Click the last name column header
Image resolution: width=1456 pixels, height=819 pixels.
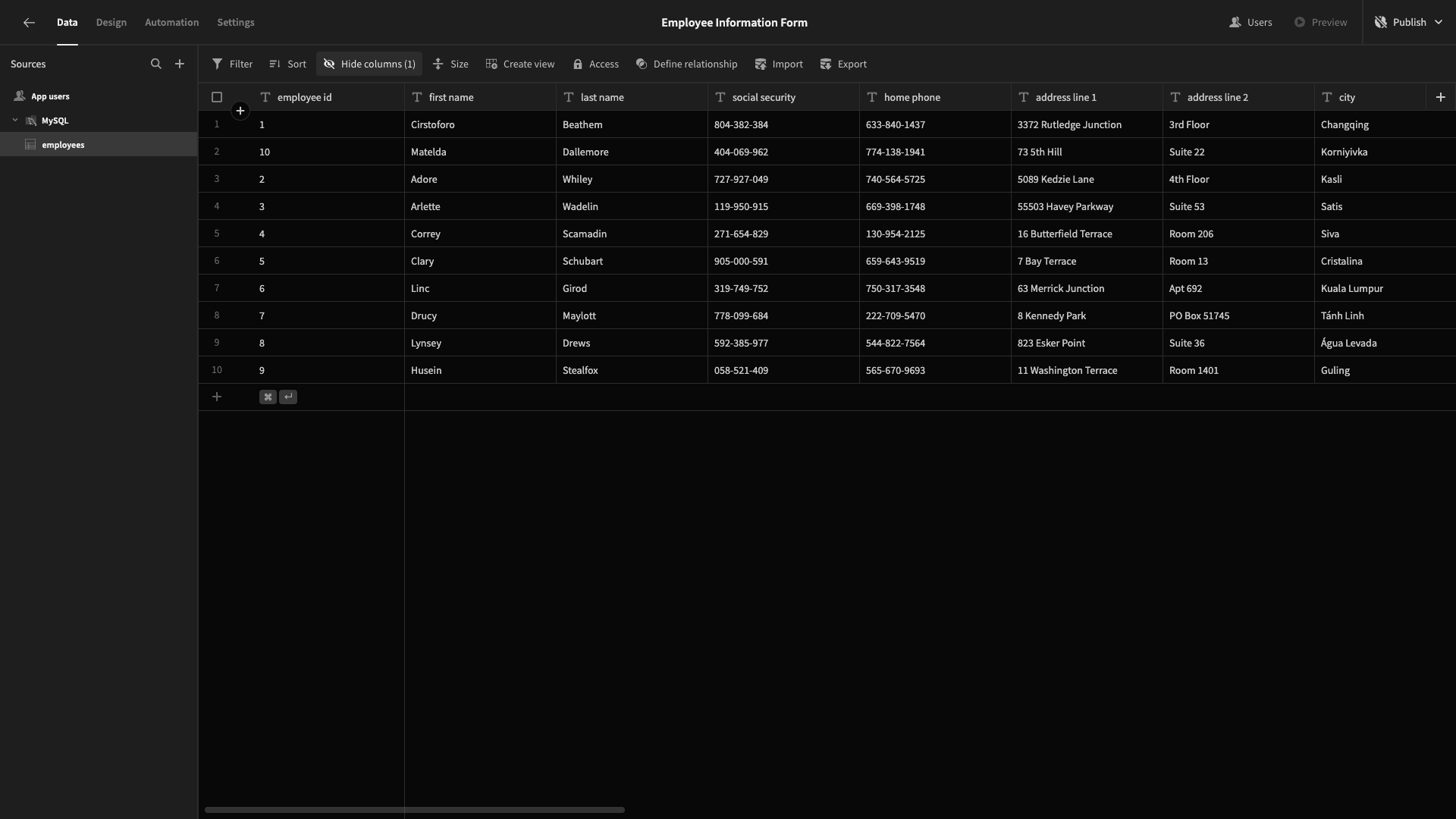tap(632, 97)
